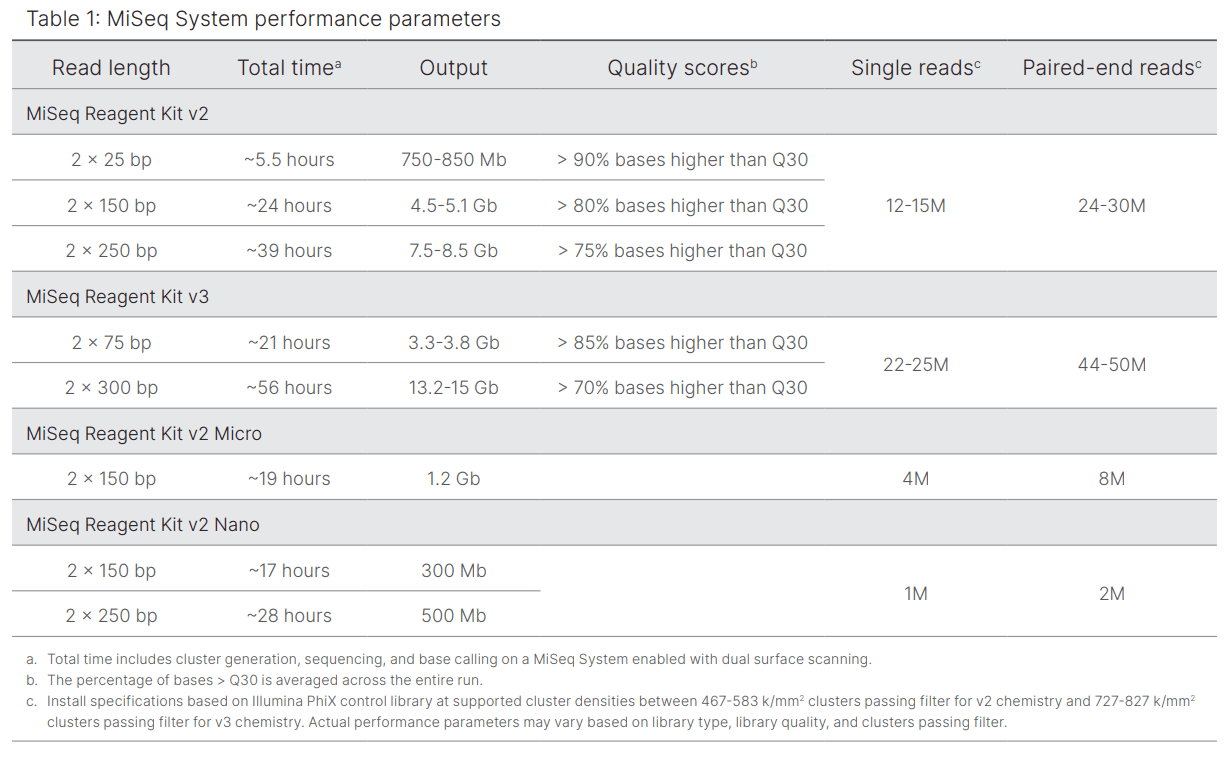Click the 'Paired-end reads' column header
The width and height of the screenshot is (1232, 759).
point(1111,68)
